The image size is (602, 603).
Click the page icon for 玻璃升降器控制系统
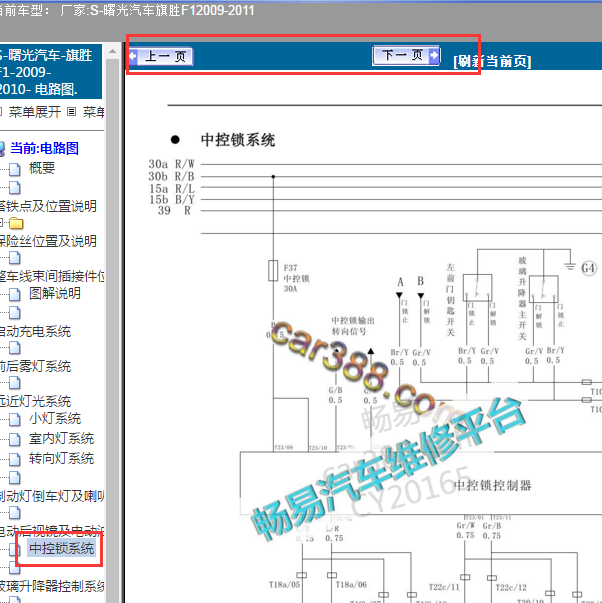[x=15, y=568]
